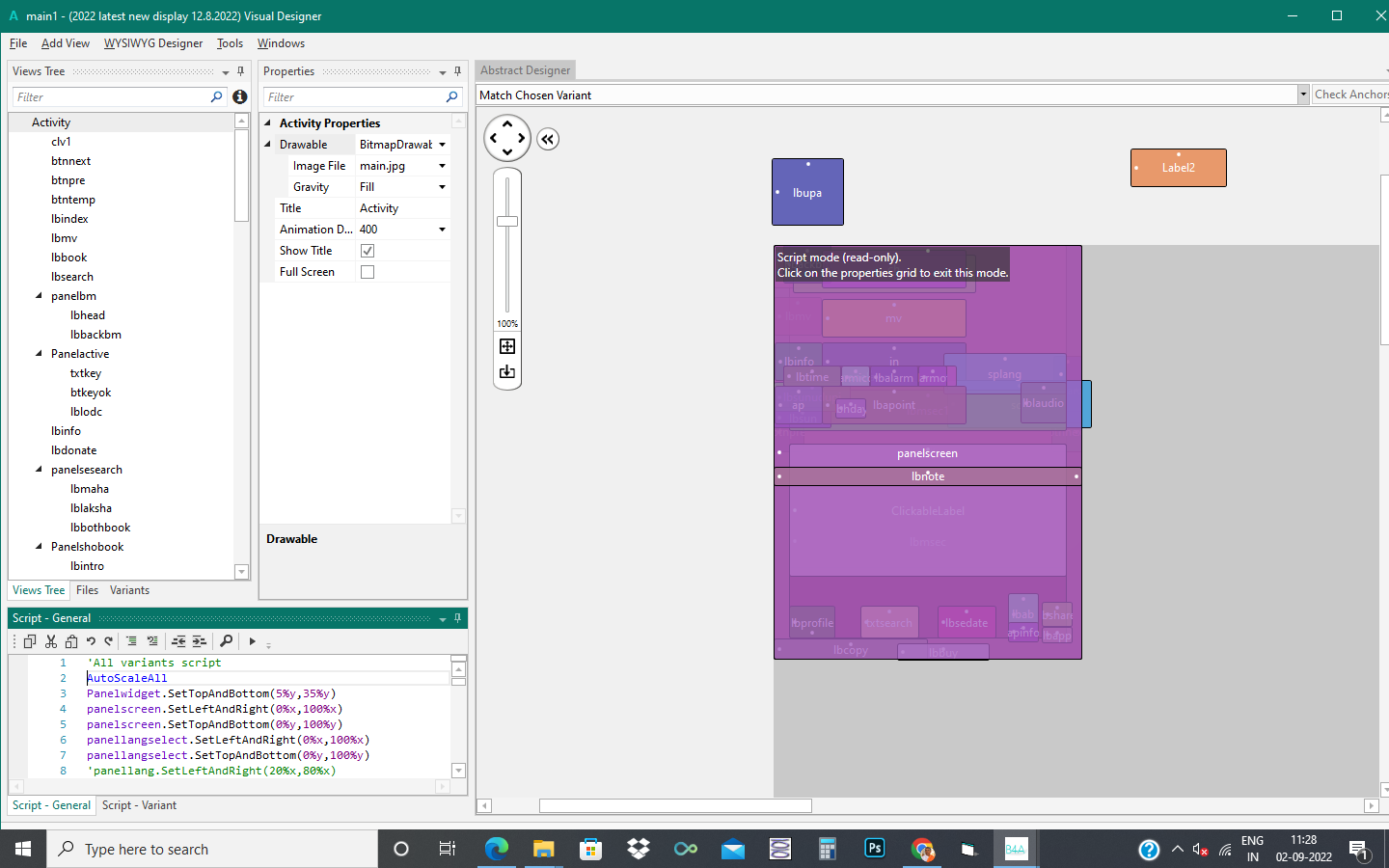The height and width of the screenshot is (868, 1389).
Task: Click the info icon beside Views Tree filter
Action: pyautogui.click(x=240, y=96)
